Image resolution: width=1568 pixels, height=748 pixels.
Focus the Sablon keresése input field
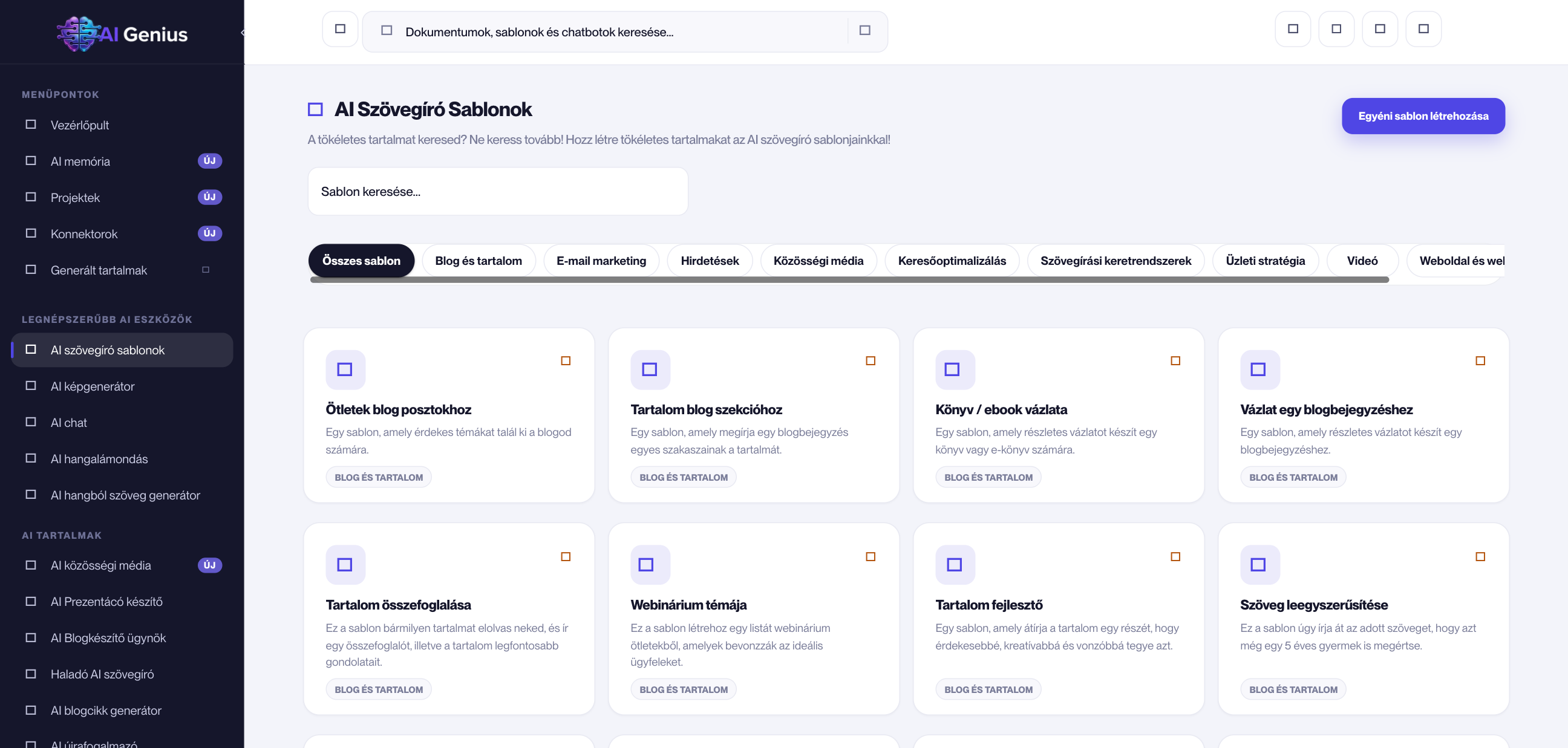click(498, 191)
